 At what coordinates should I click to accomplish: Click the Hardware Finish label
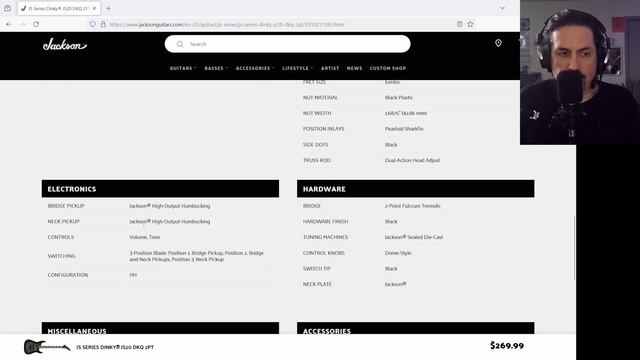325,221
